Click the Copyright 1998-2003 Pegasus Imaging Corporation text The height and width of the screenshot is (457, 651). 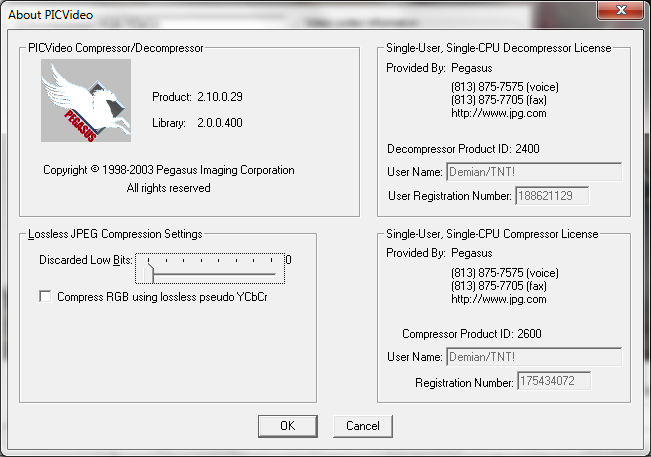(169, 170)
